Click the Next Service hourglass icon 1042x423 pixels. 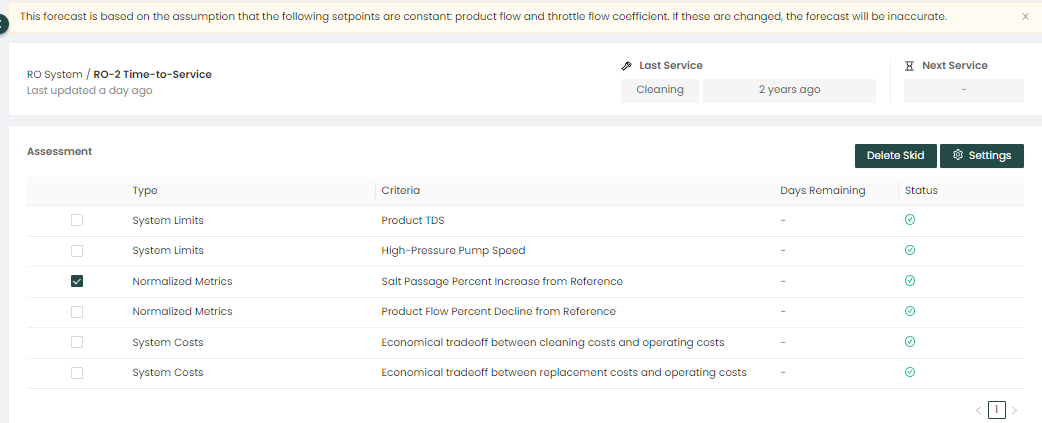coord(909,66)
